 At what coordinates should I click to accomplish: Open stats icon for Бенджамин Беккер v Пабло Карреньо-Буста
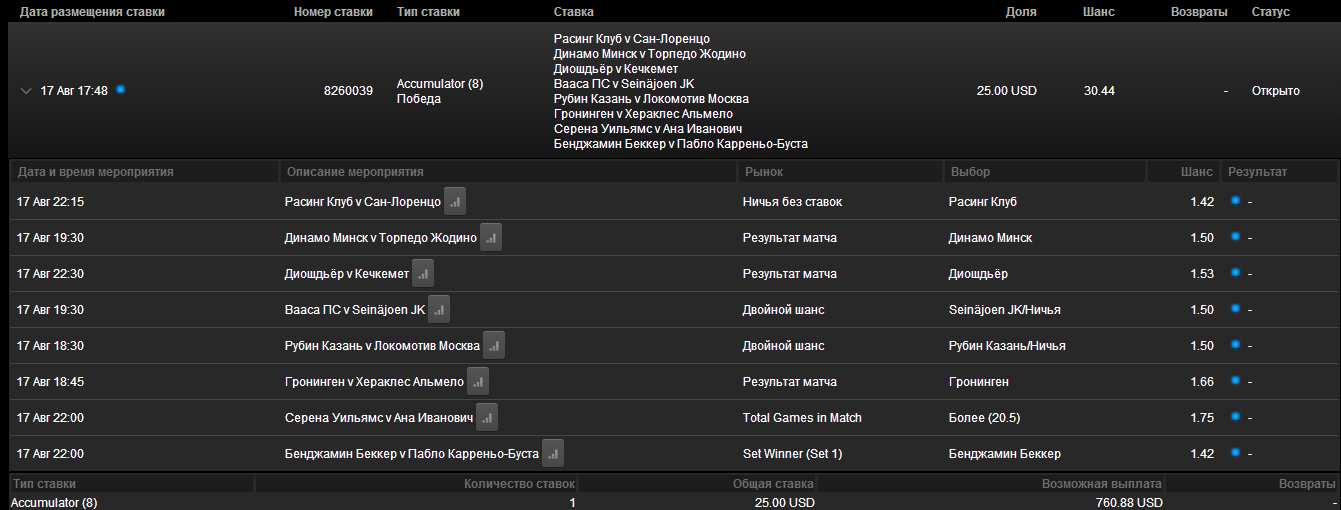(553, 453)
